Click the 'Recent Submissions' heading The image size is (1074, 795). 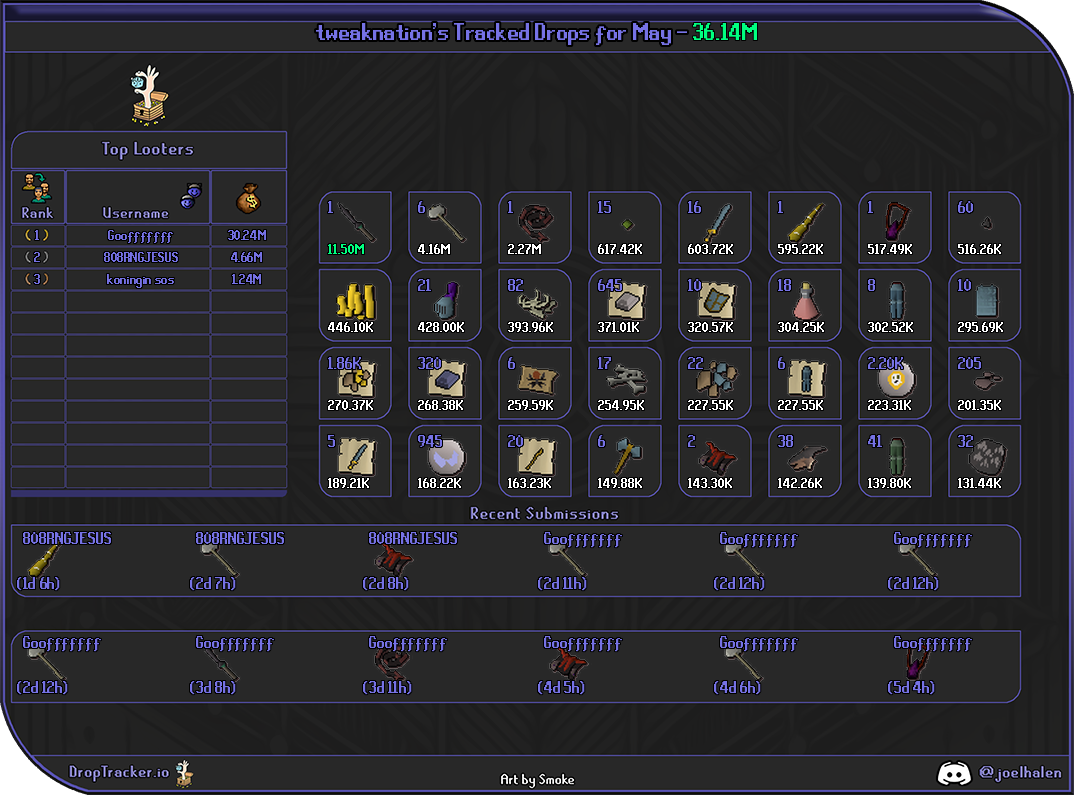[544, 514]
